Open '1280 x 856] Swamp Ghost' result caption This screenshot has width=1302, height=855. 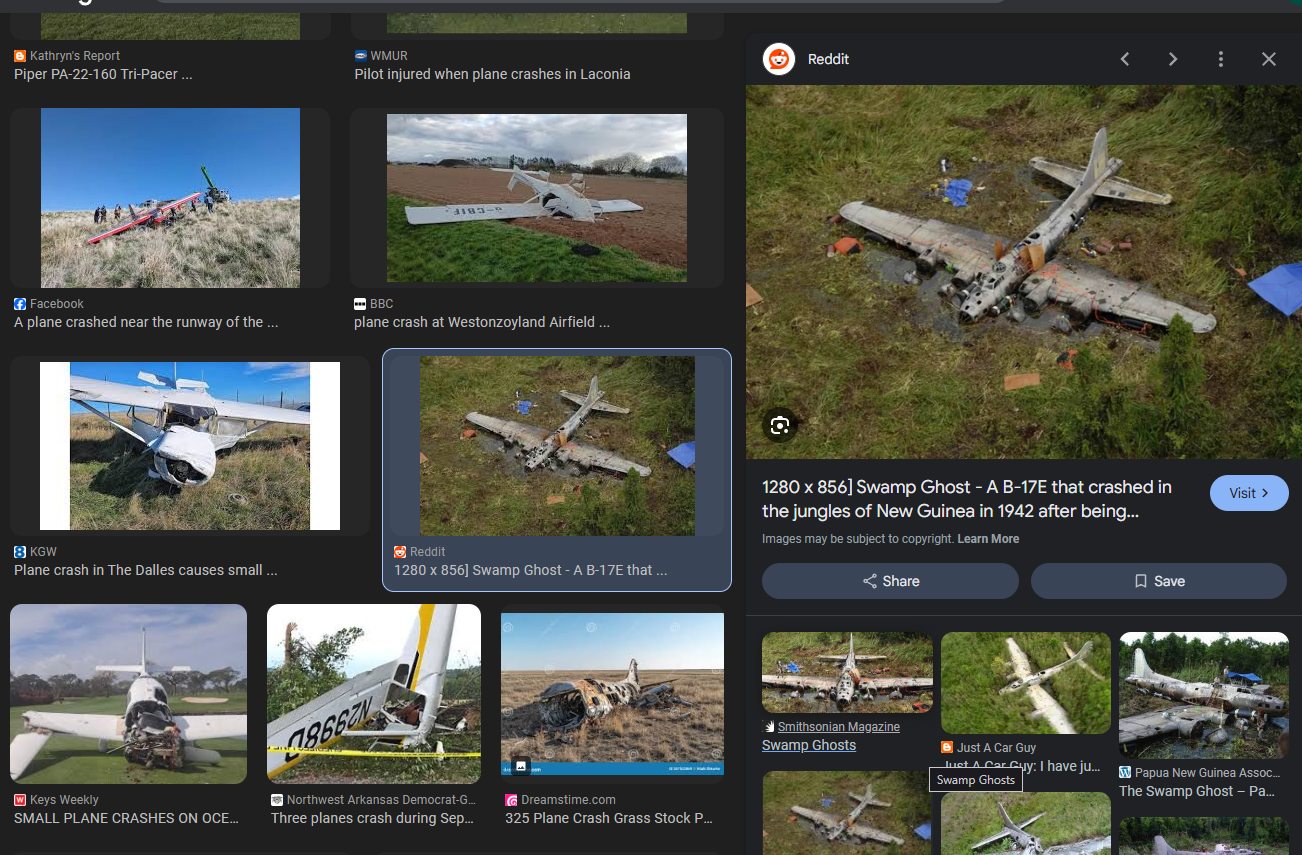[x=530, y=570]
